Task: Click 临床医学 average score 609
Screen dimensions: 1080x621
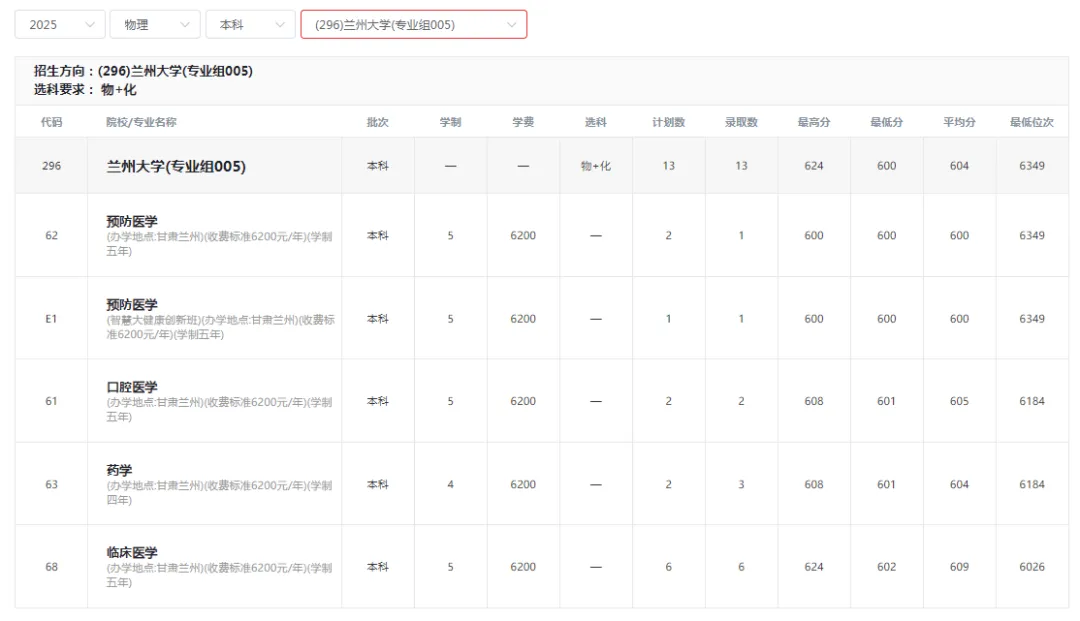Action: 959,567
